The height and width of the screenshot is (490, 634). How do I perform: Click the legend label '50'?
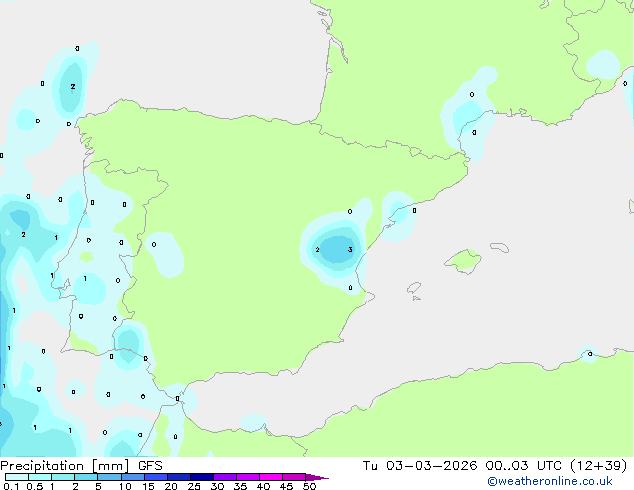[309, 486]
